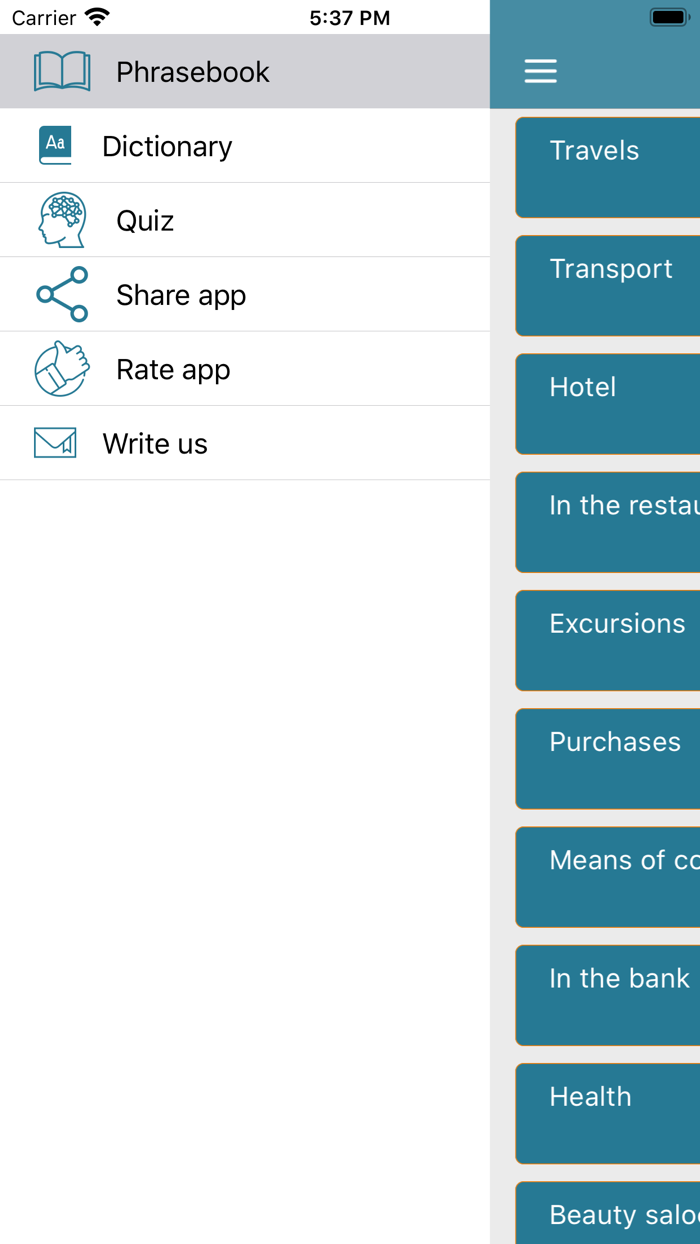This screenshot has width=700, height=1244.
Task: Open the Dictionary menu entry
Action: (x=167, y=146)
